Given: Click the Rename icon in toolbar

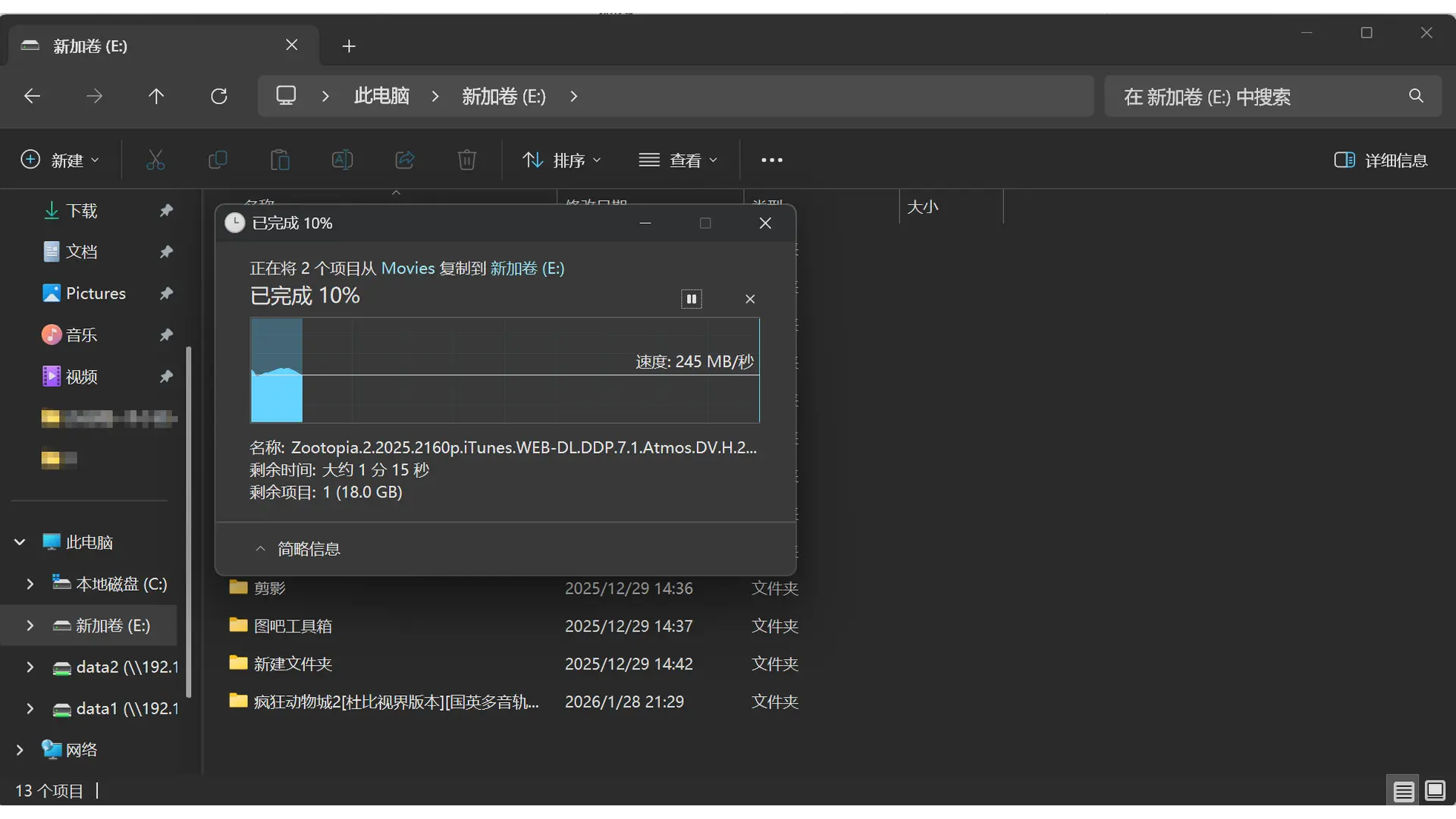Looking at the screenshot, I should [342, 160].
